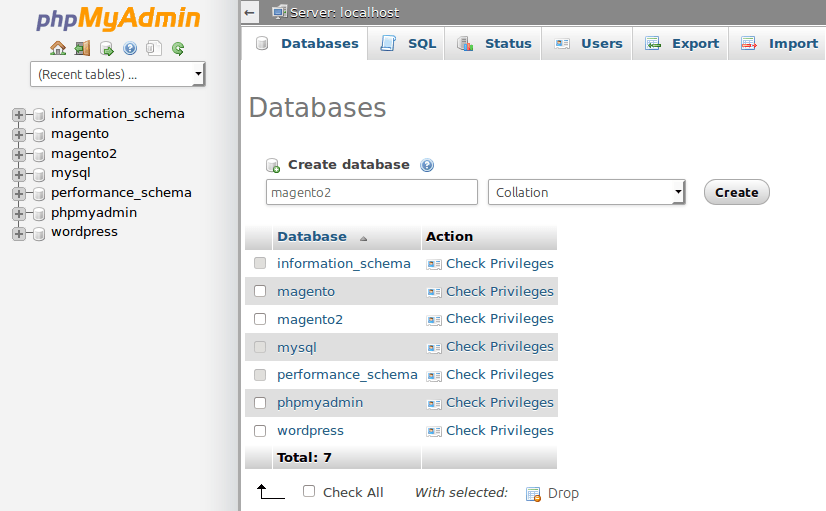Tick the wordpress database checkbox
Viewport: 826px width, 511px height.
[x=260, y=430]
